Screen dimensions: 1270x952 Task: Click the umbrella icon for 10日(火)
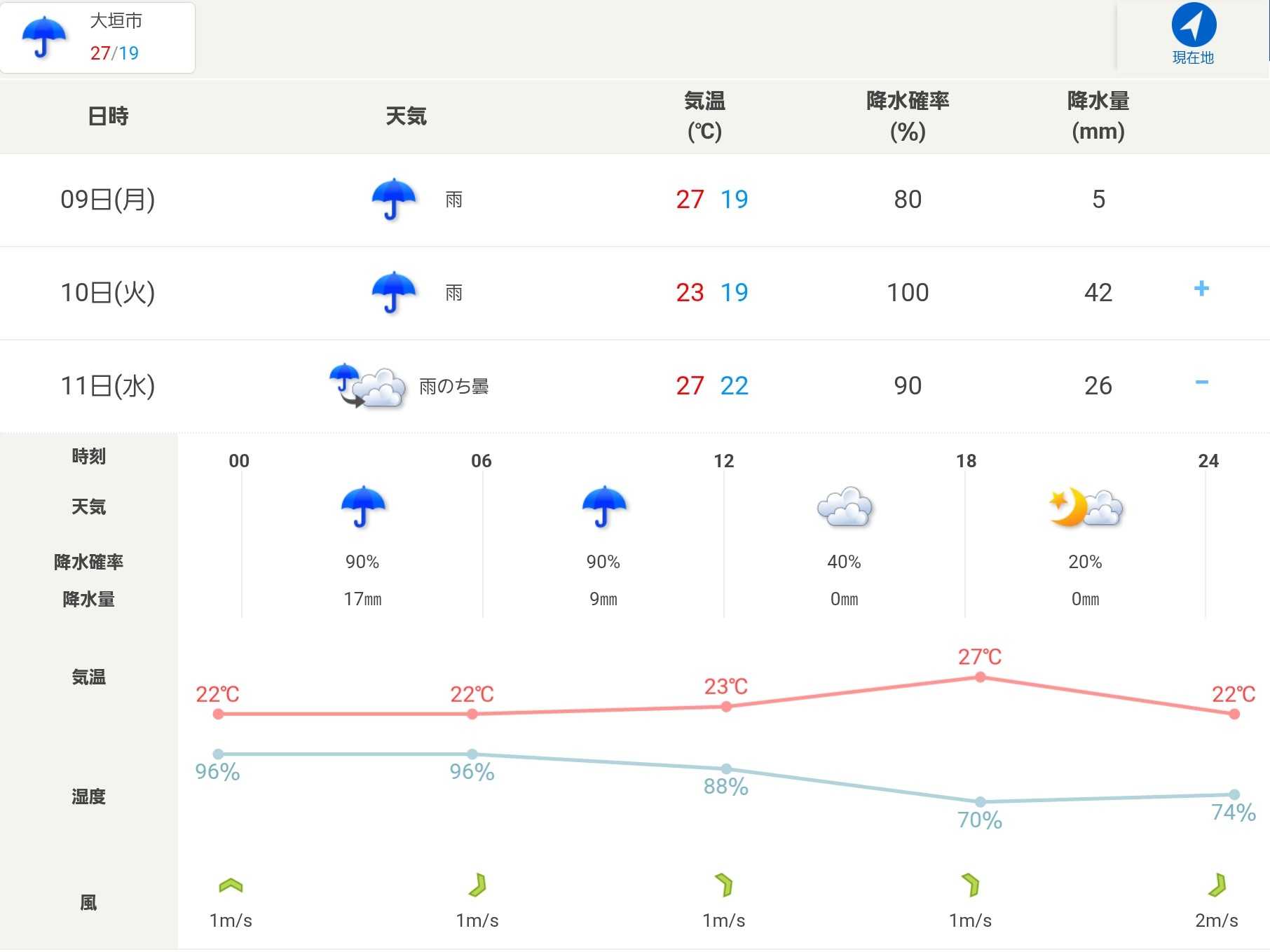(393, 293)
